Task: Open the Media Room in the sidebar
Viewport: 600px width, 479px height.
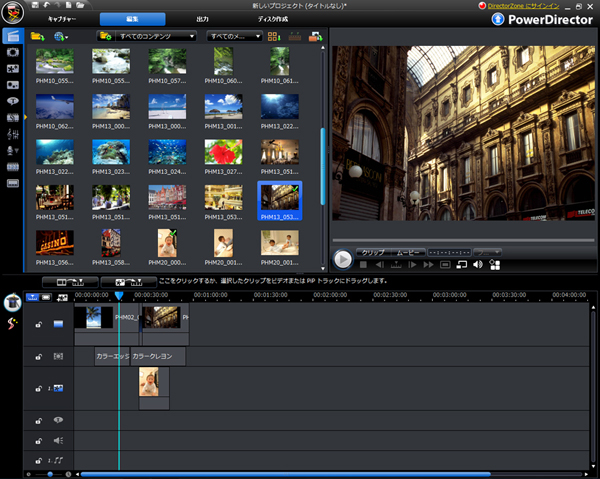Action: 12,36
